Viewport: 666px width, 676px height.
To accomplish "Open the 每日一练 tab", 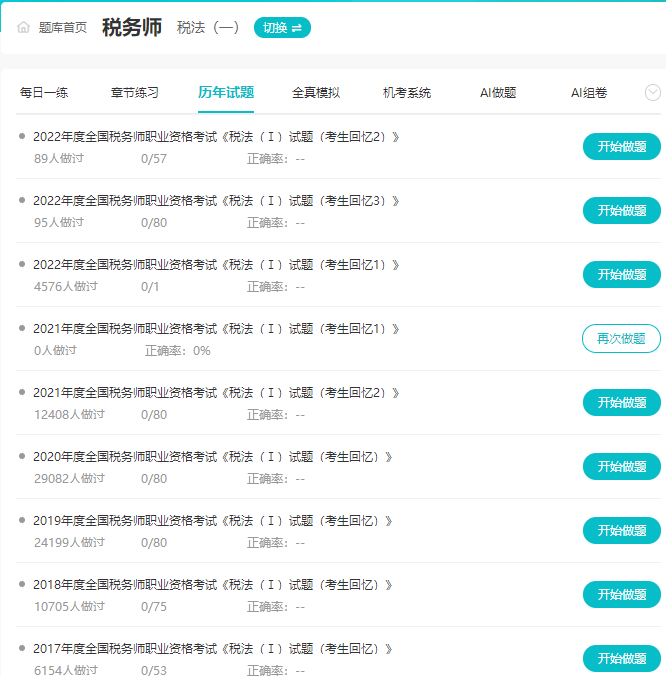I will click(x=44, y=93).
